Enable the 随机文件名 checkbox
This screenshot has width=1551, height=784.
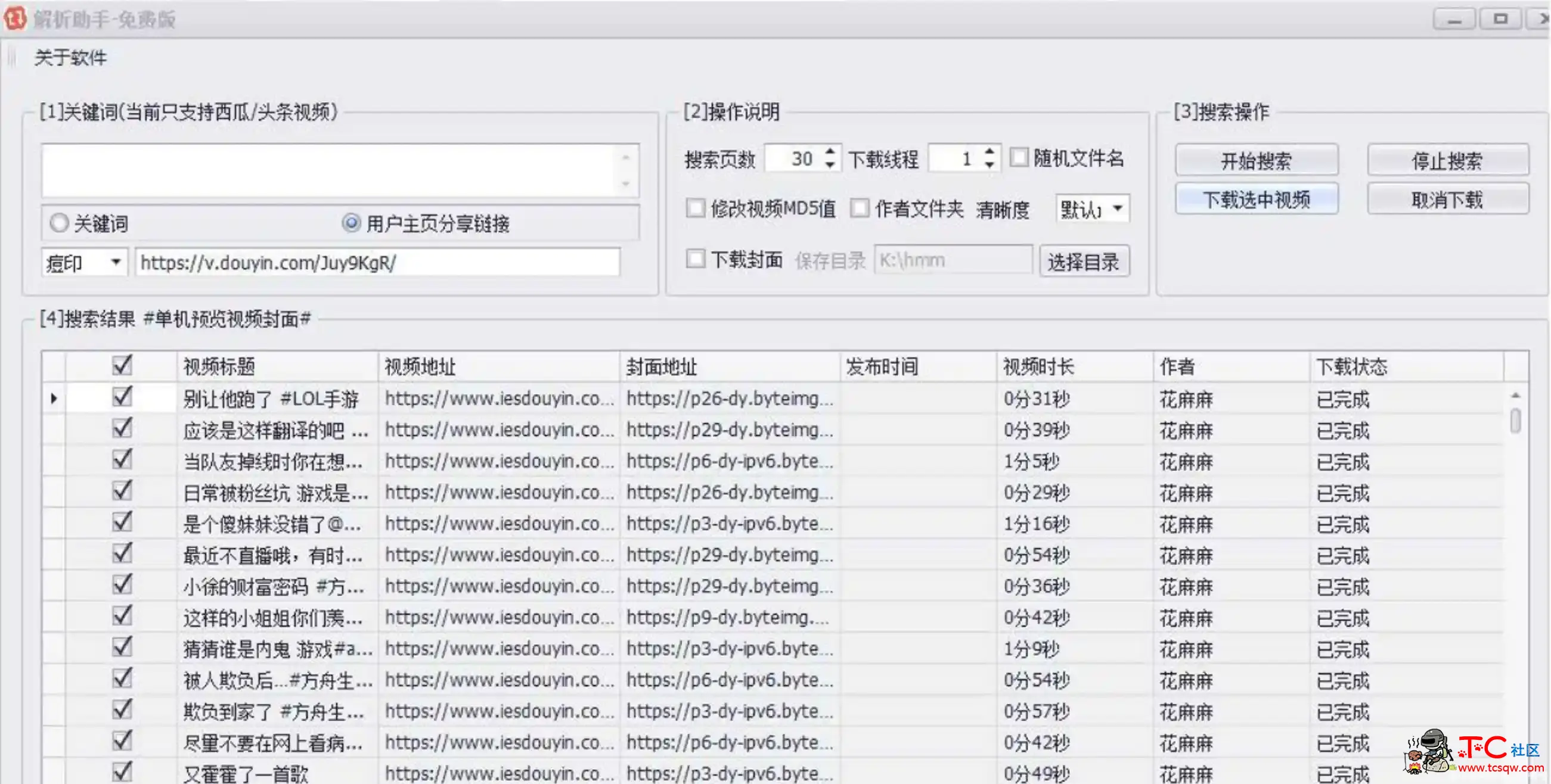1019,158
